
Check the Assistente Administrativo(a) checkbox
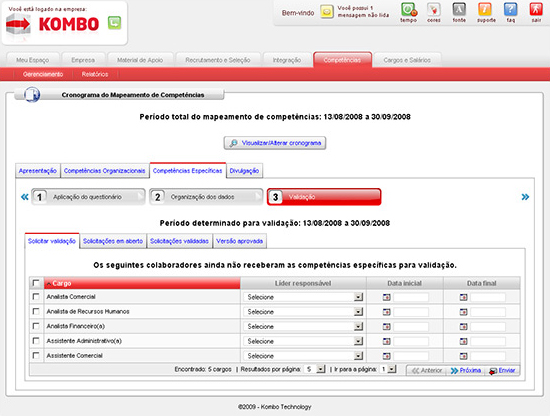pyautogui.click(x=36, y=341)
